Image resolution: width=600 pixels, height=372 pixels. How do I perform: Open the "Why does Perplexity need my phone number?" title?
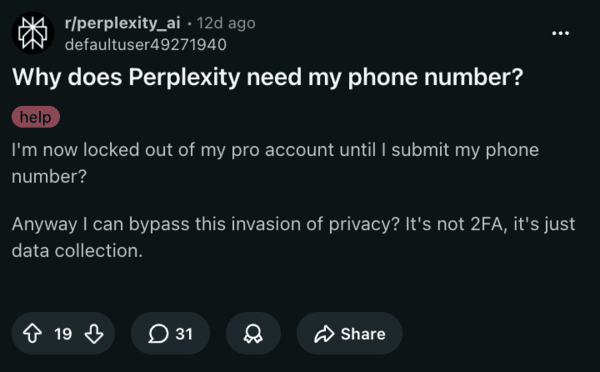point(267,77)
